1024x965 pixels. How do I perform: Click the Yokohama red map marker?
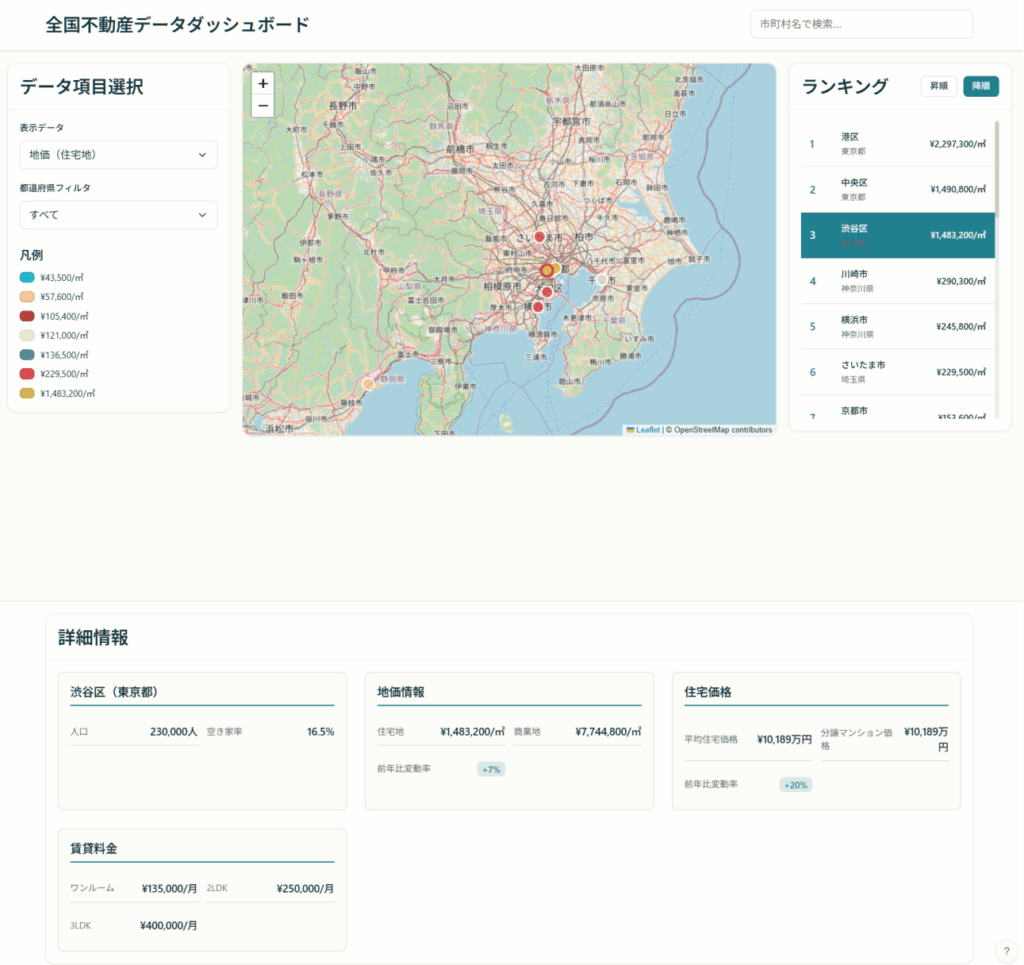tap(538, 306)
